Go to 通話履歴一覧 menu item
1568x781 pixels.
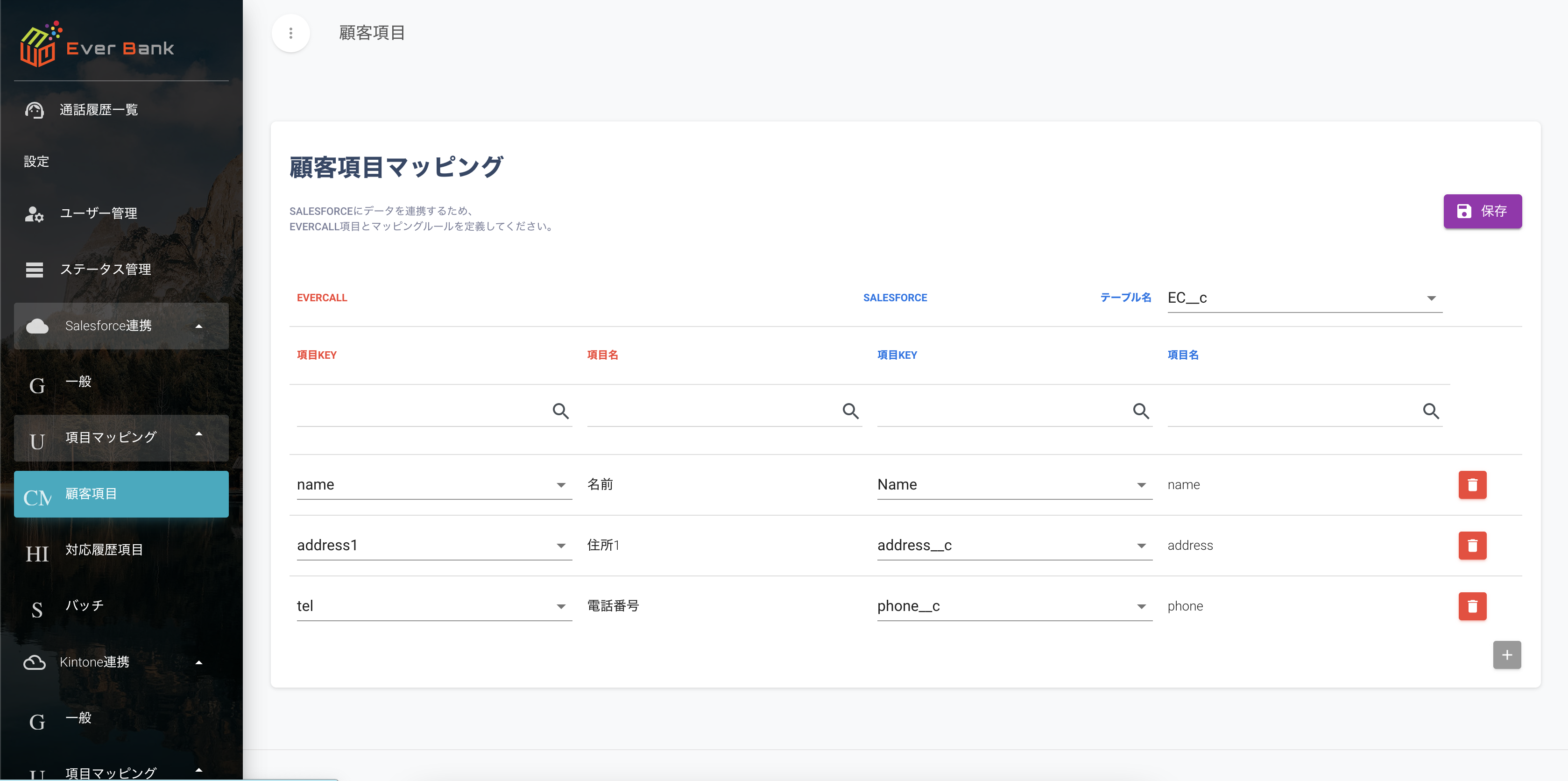121,110
